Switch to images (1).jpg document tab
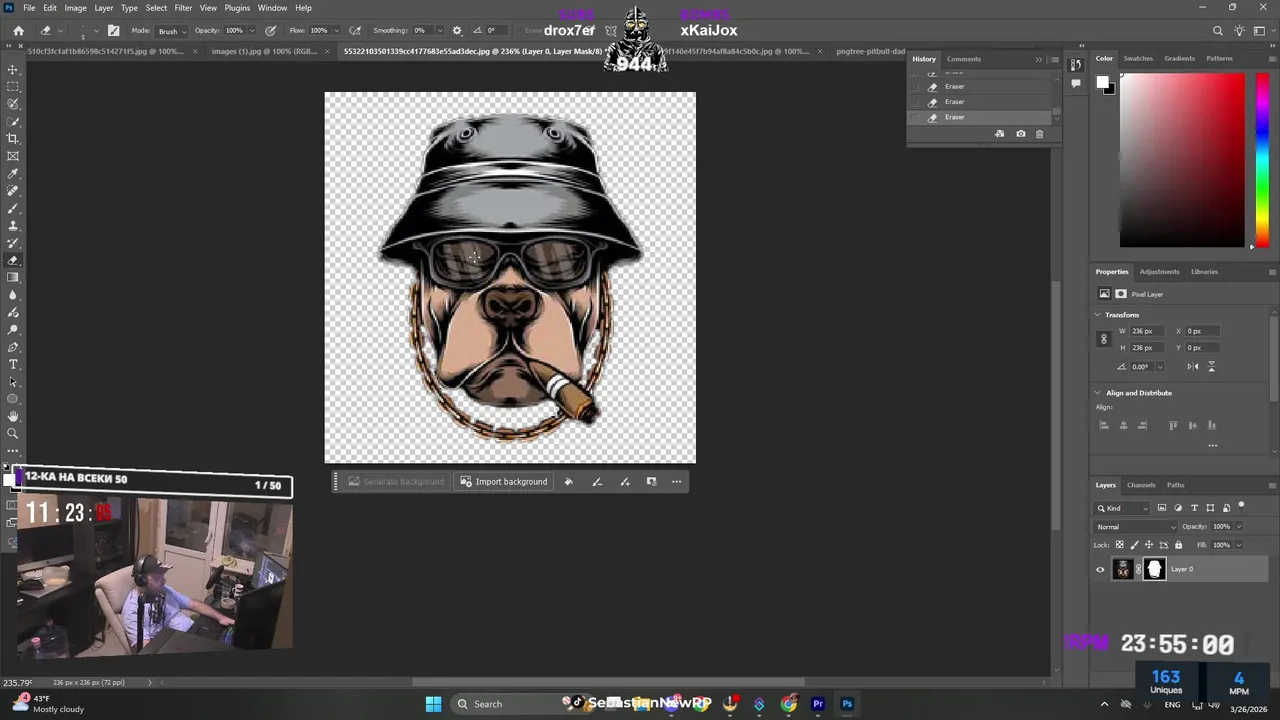This screenshot has width=1280, height=720. (265, 51)
